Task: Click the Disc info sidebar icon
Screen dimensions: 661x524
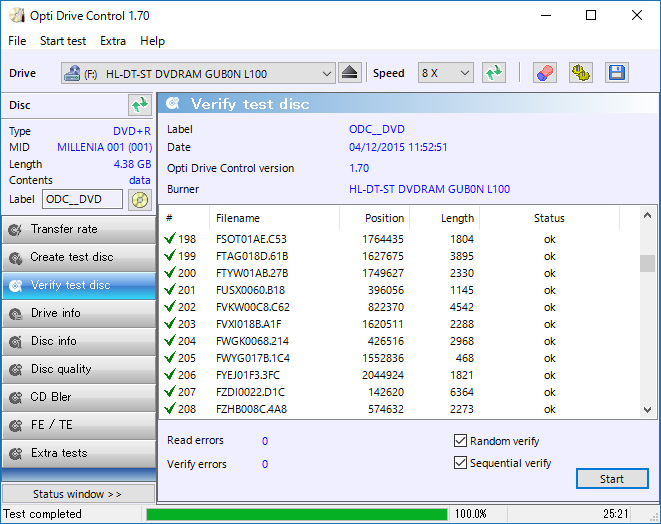Action: click(x=15, y=341)
